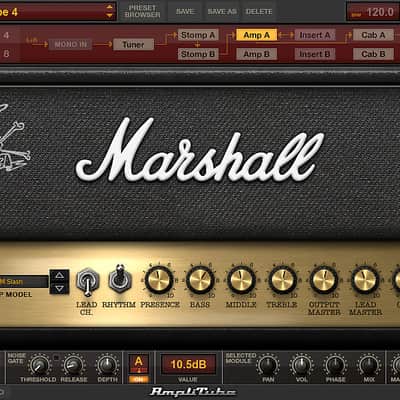Select next amp model with down arrow

pos(59,288)
